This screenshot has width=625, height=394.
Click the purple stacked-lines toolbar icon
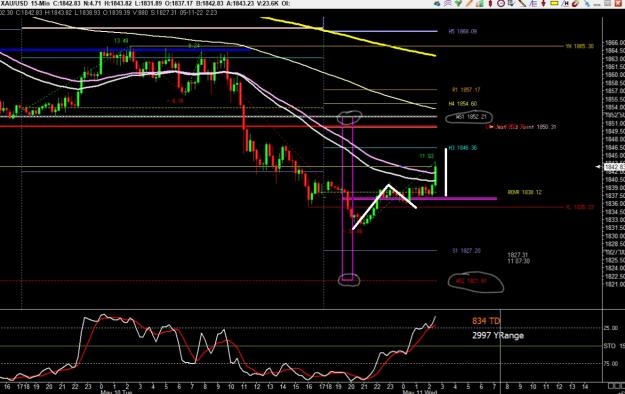pos(448,3)
